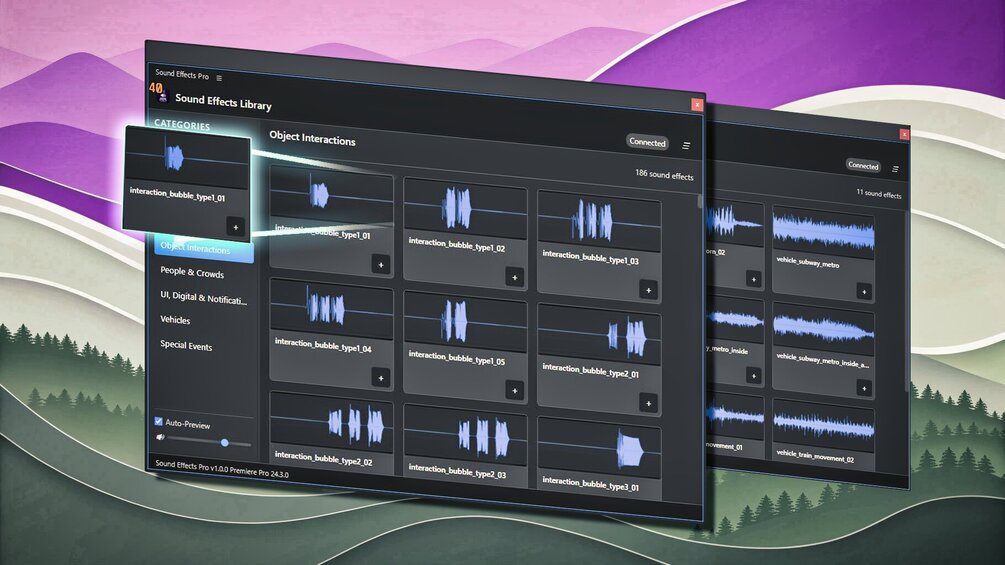Preview interaction_bubble_type2_03 waveform
The width and height of the screenshot is (1005, 565).
coord(465,435)
